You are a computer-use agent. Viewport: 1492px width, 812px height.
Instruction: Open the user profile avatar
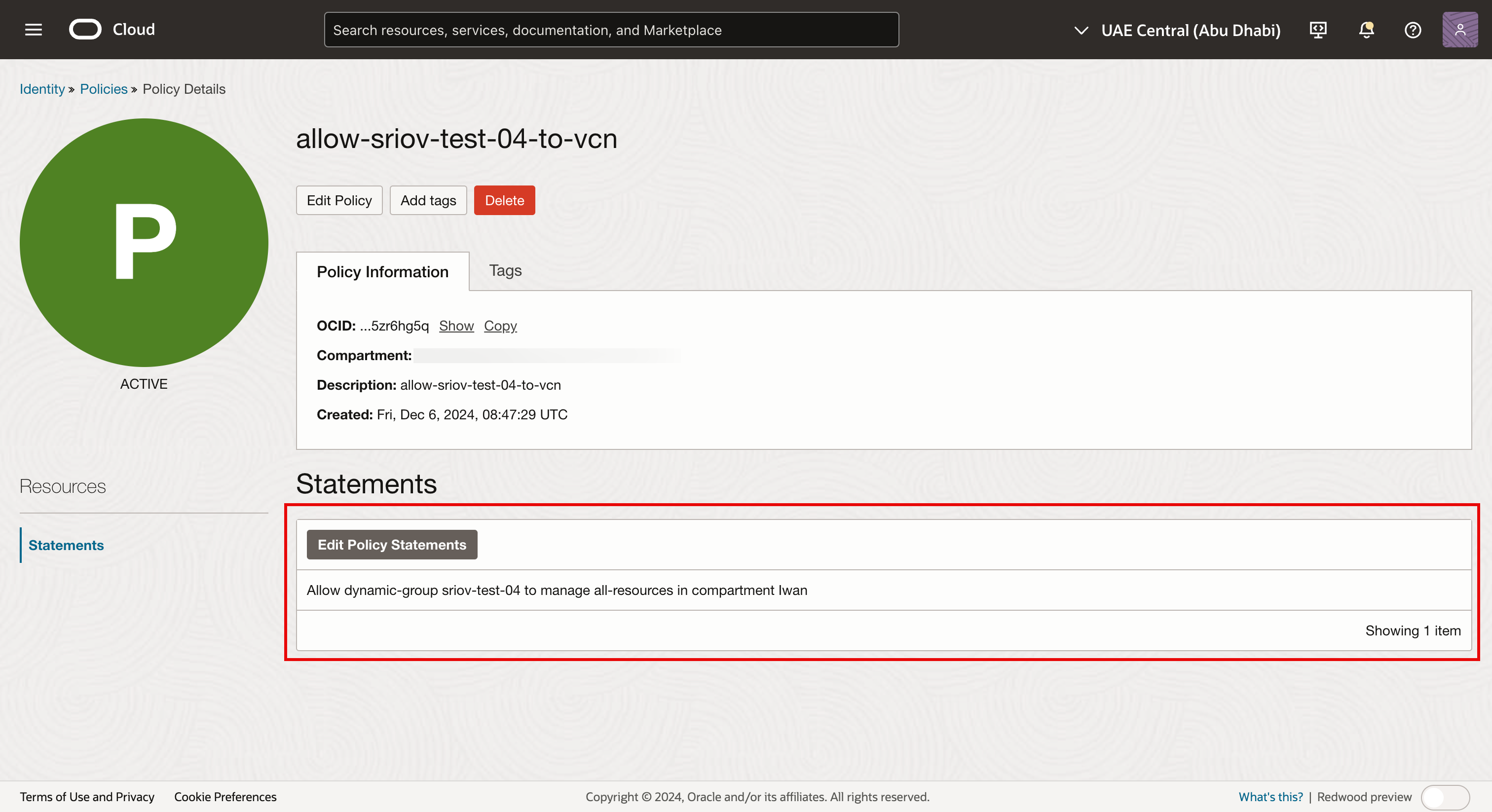pos(1459,30)
